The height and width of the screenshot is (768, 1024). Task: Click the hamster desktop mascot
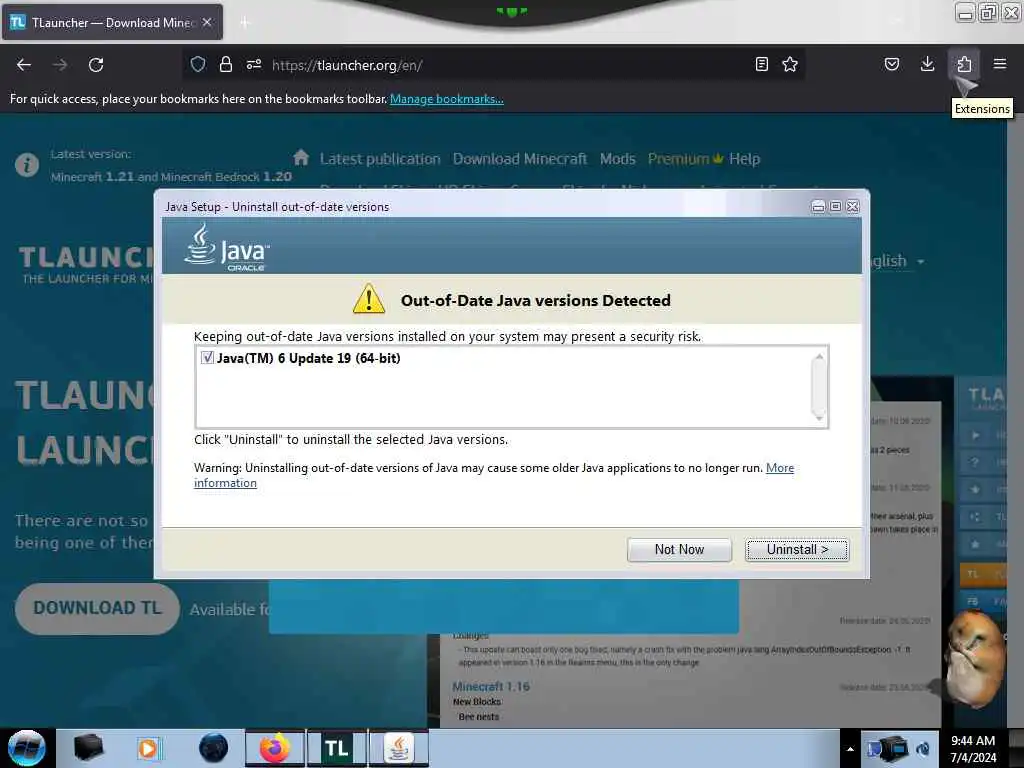(974, 660)
